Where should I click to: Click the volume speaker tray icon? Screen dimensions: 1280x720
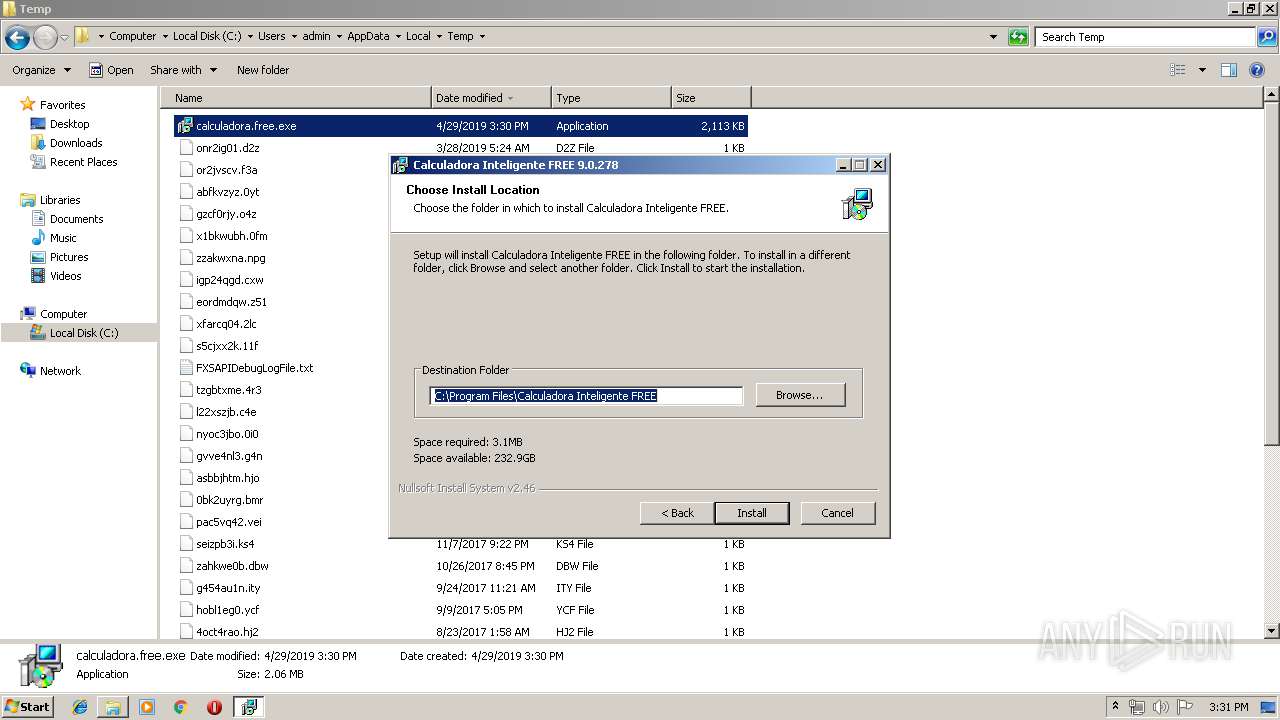1159,707
